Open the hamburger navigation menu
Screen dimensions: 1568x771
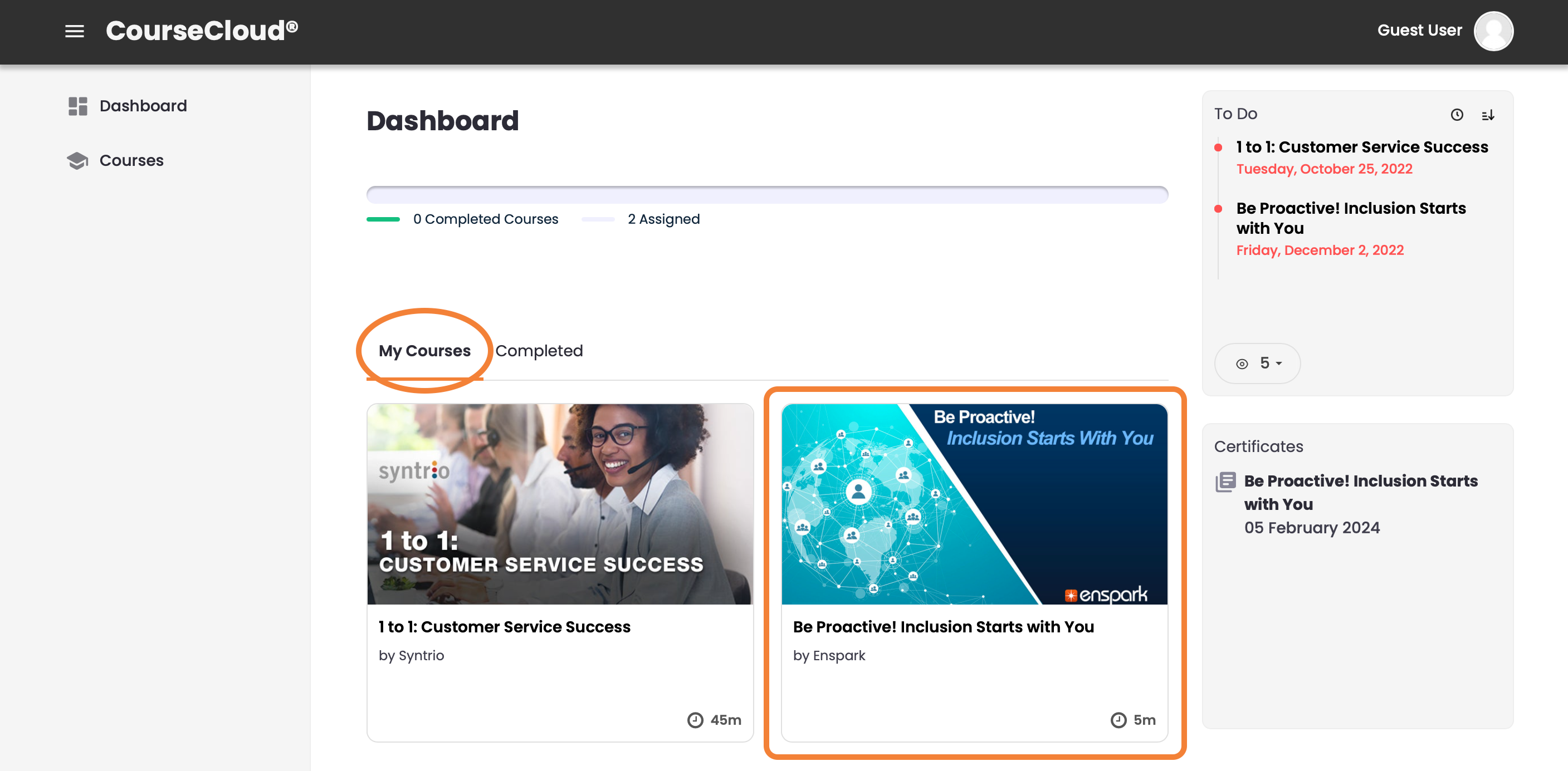(75, 31)
